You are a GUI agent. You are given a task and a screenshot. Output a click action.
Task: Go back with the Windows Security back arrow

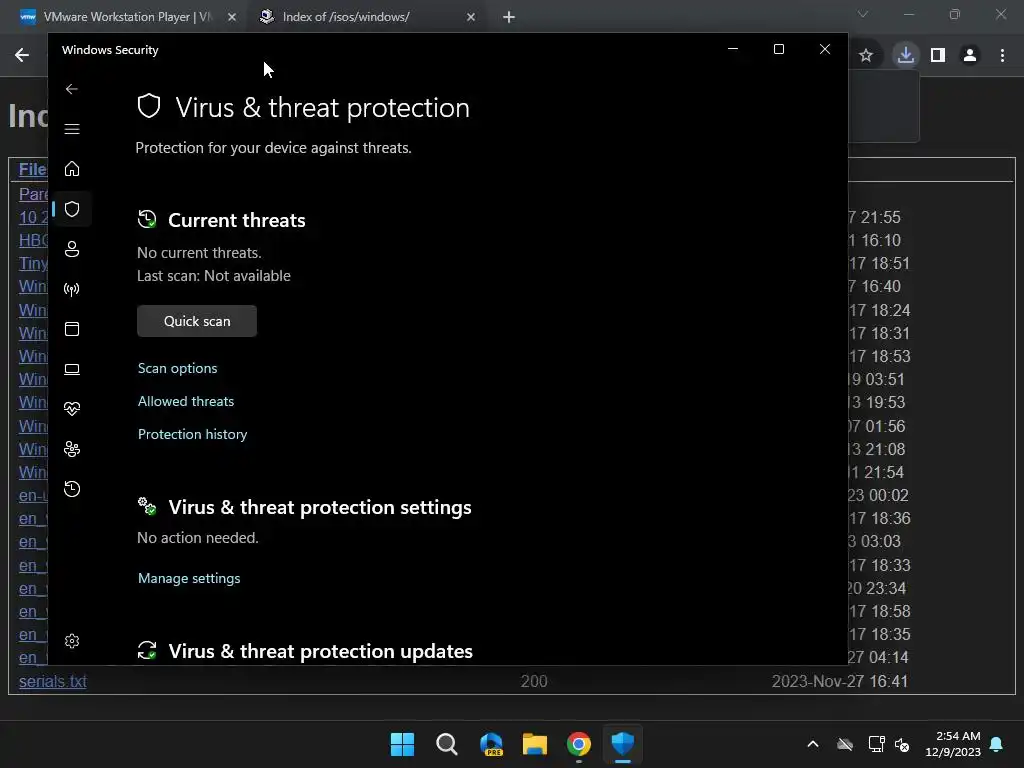[72, 89]
